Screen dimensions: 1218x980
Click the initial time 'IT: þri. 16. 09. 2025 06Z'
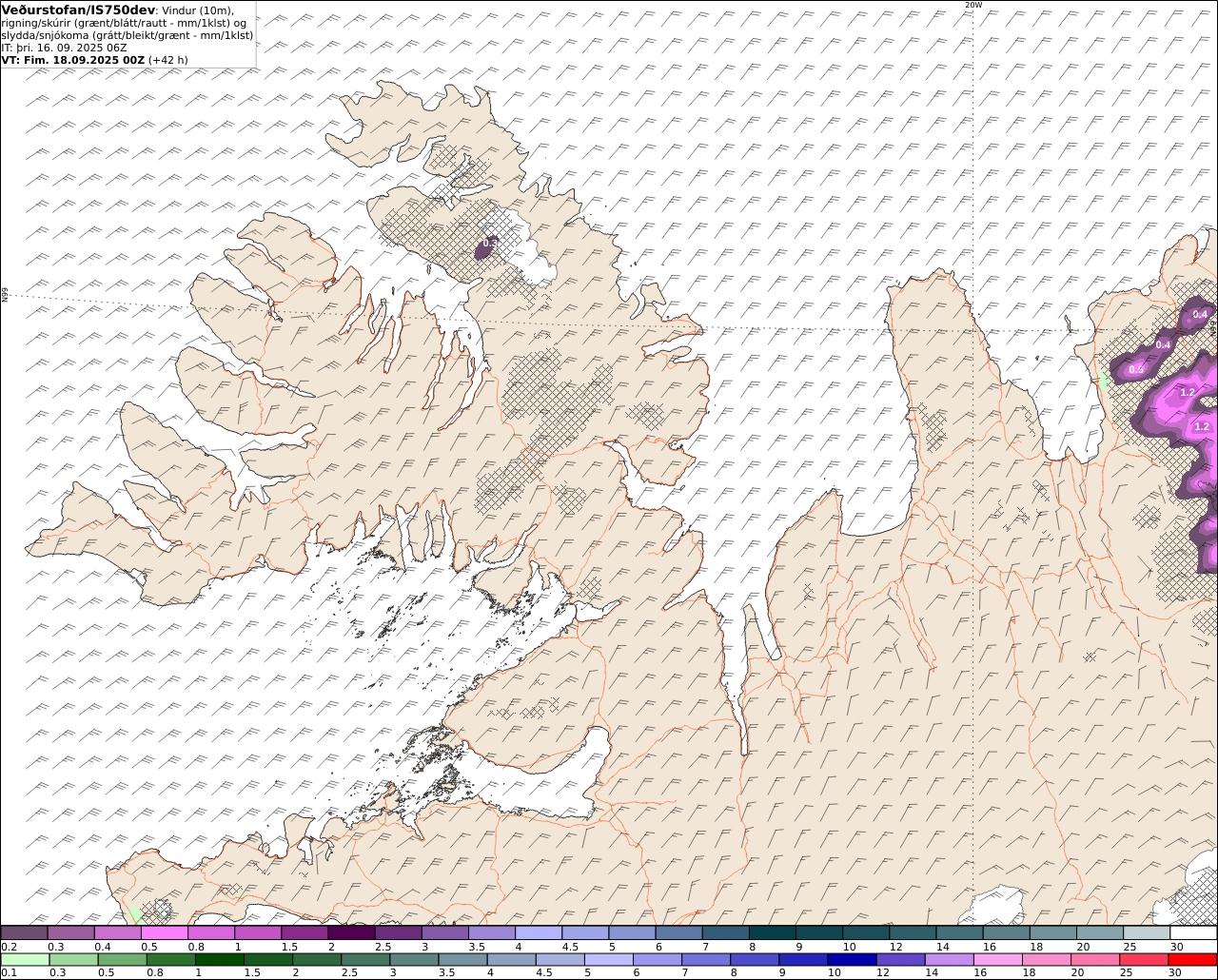(64, 48)
